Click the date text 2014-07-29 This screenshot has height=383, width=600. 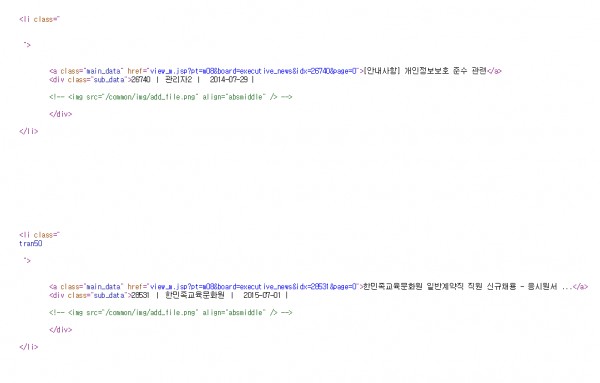(x=229, y=80)
